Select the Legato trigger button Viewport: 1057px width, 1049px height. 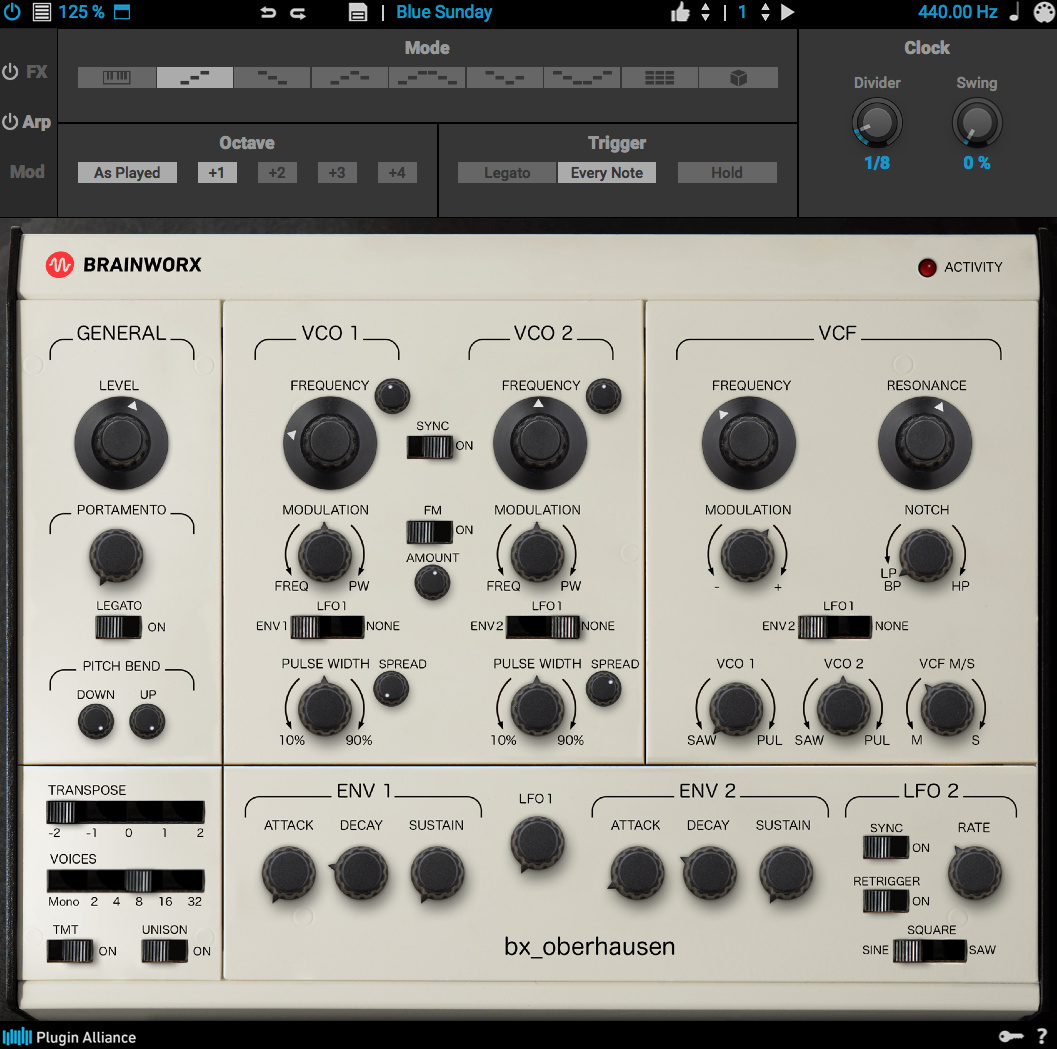pos(507,173)
